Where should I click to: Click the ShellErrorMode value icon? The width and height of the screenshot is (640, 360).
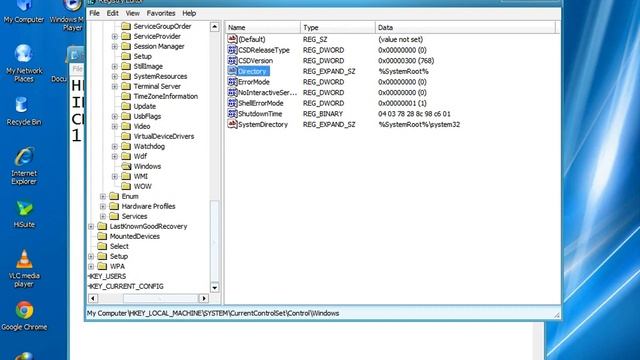(x=232, y=103)
